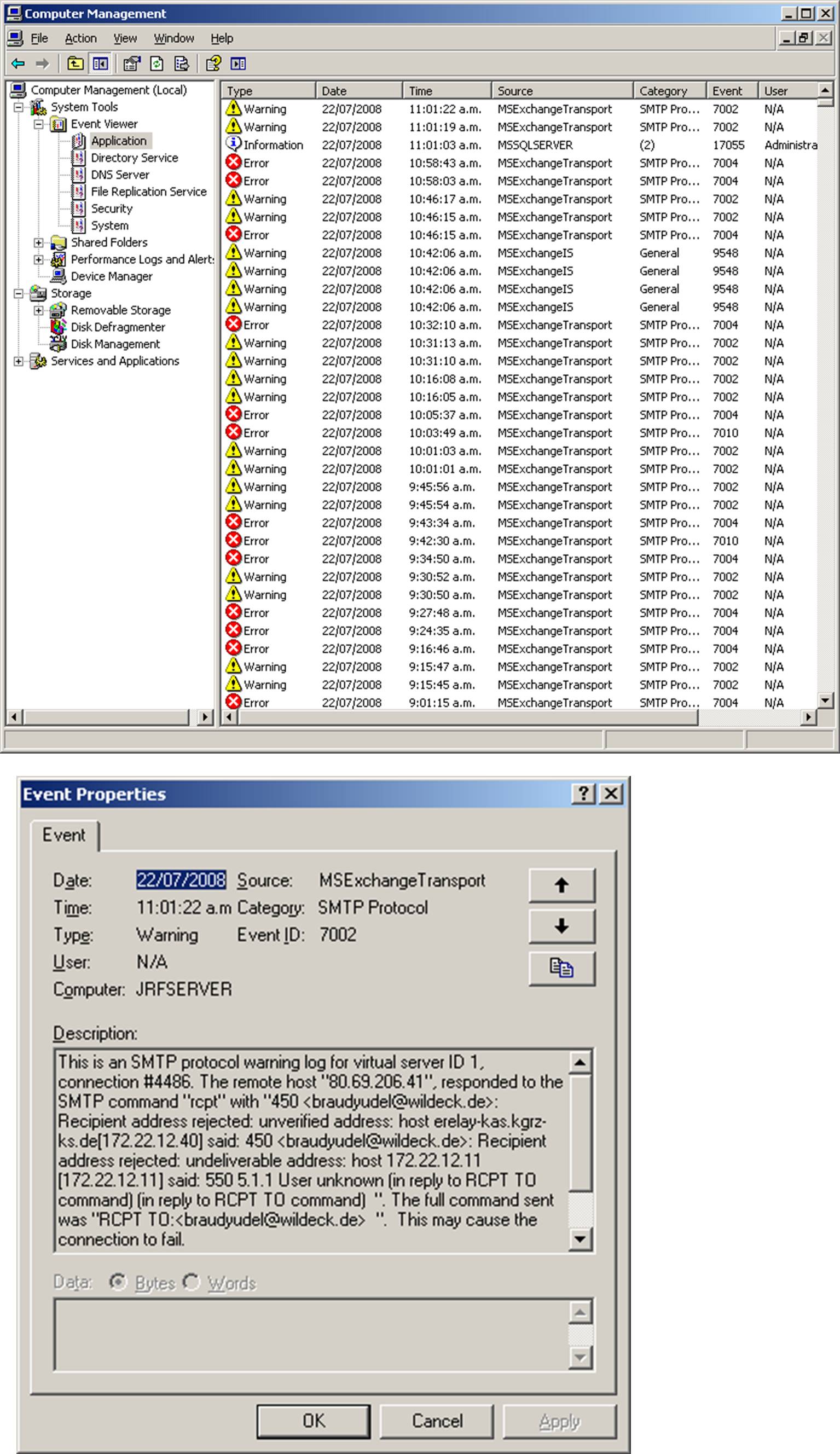
Task: Click the Disk Management icon
Action: (x=58, y=344)
